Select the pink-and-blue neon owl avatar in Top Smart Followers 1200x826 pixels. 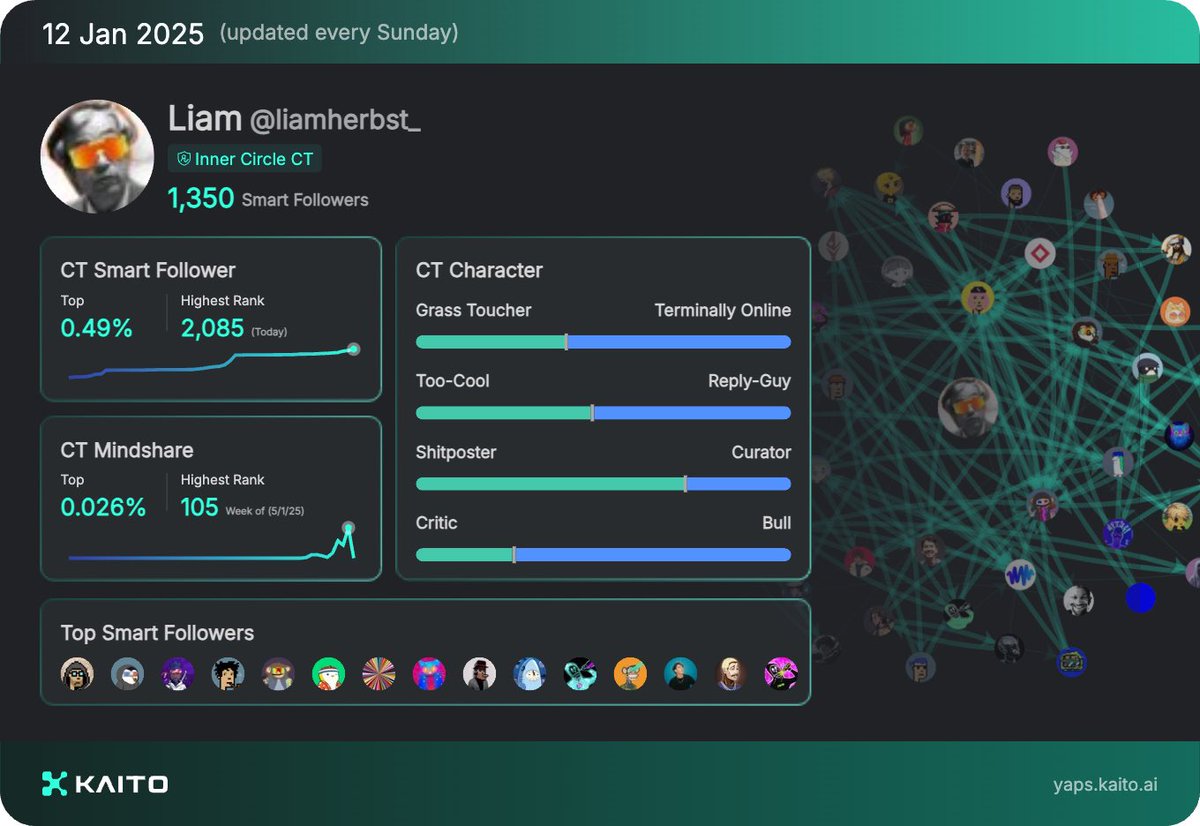coord(429,674)
